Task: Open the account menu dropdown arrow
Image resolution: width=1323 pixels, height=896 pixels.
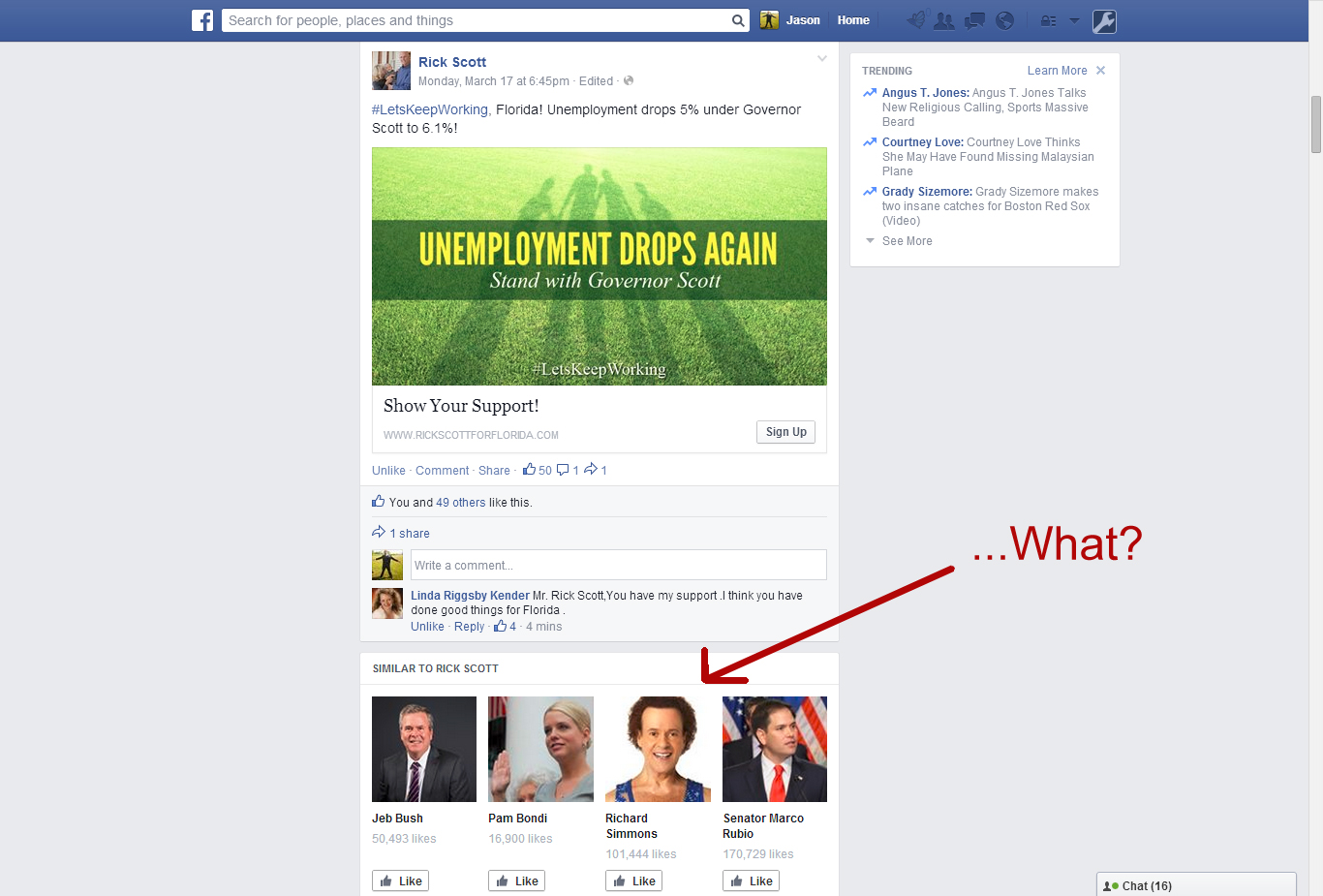Action: (1074, 20)
